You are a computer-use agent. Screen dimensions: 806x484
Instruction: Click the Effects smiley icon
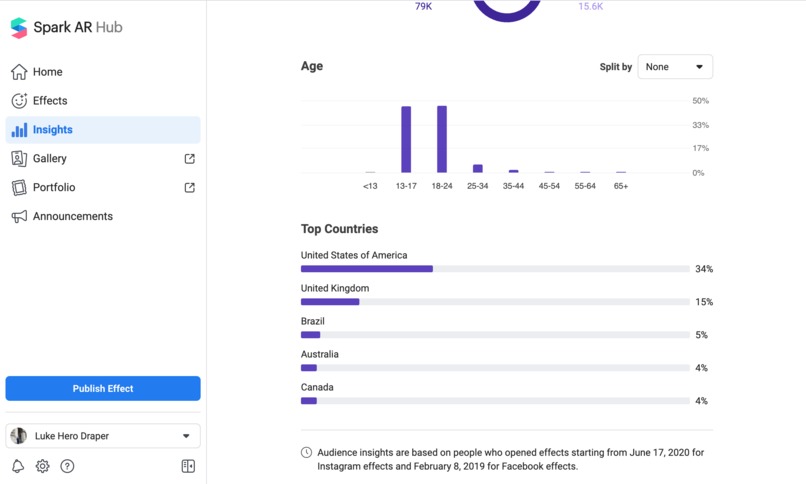(x=19, y=101)
